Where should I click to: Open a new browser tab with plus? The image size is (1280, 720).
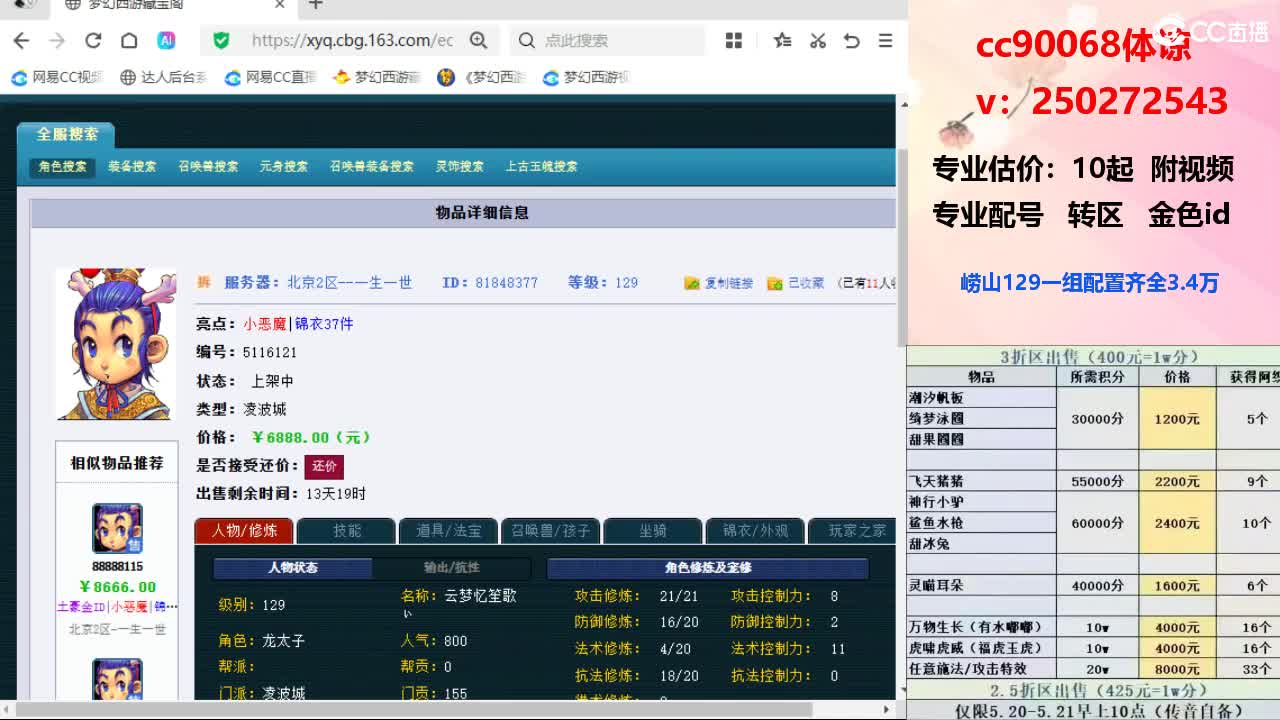(316, 5)
